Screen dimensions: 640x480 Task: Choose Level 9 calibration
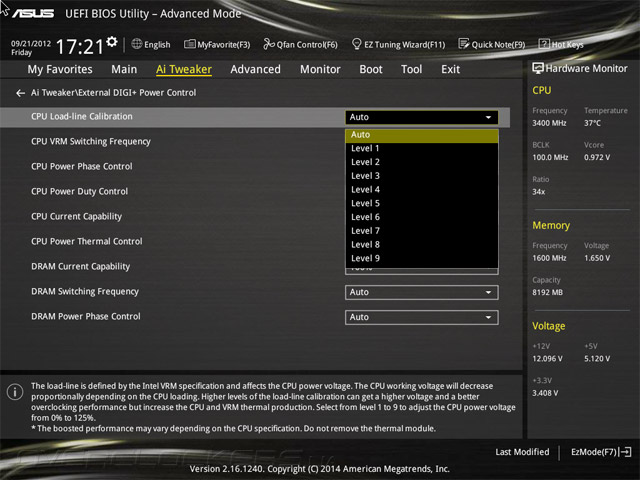click(422, 258)
